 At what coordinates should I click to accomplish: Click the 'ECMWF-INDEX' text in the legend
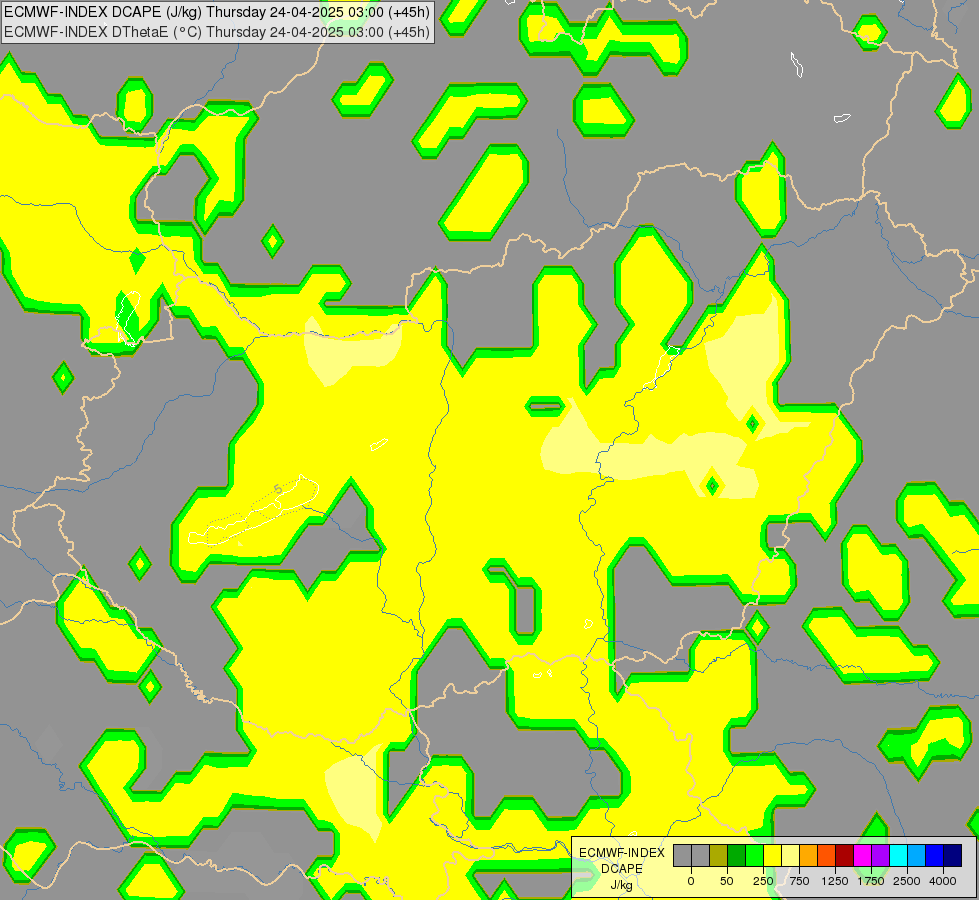622,853
